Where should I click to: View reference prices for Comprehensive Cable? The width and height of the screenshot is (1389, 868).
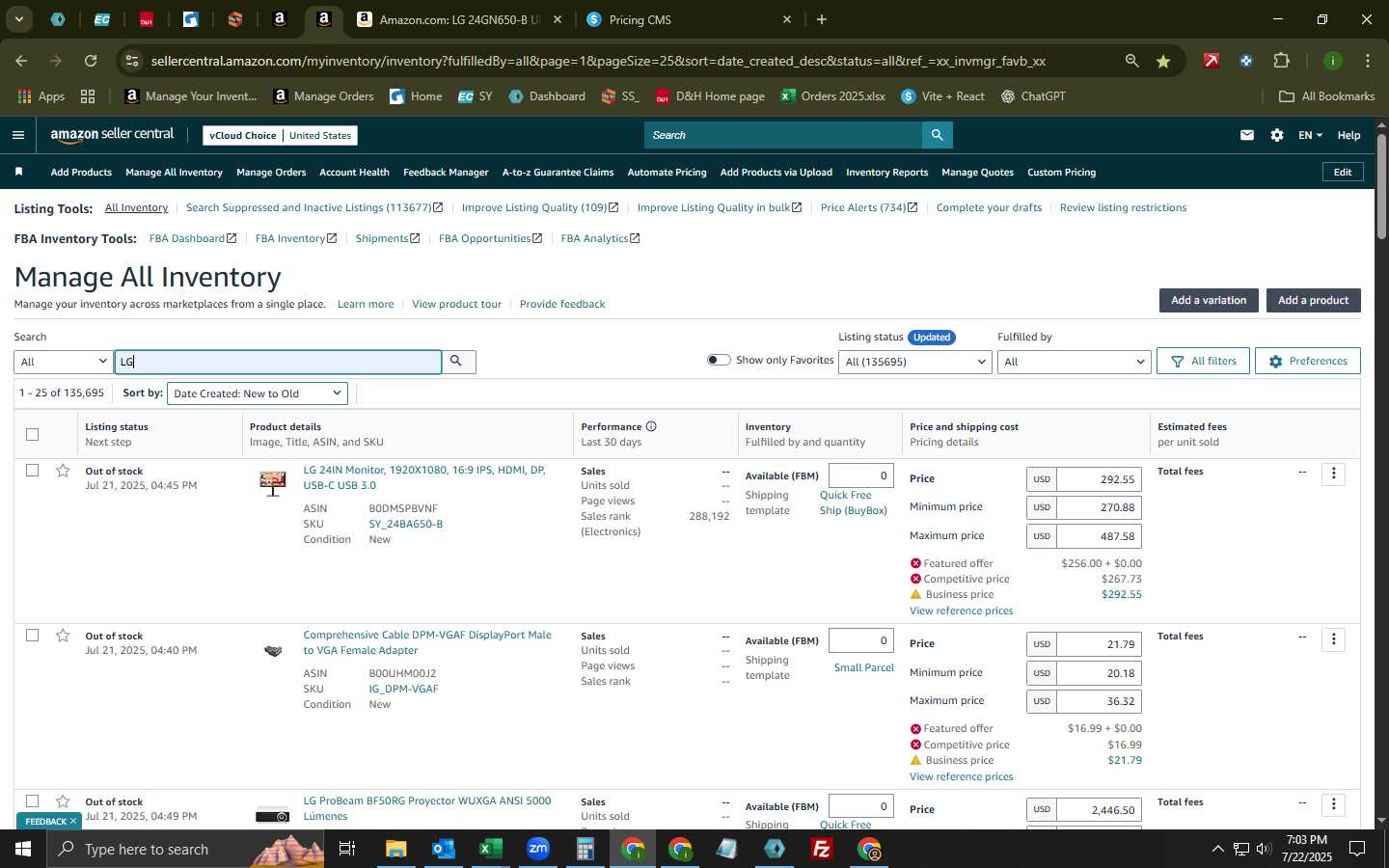point(961,776)
